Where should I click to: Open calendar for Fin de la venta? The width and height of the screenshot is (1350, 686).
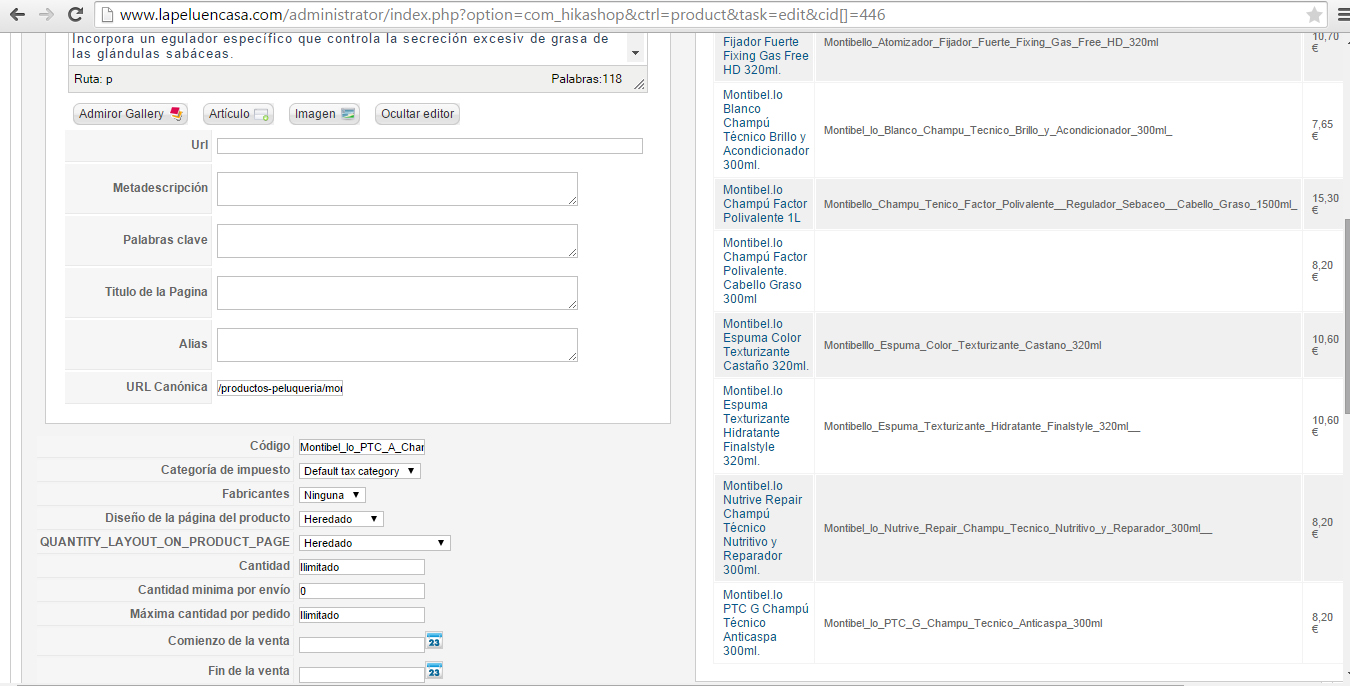(434, 671)
